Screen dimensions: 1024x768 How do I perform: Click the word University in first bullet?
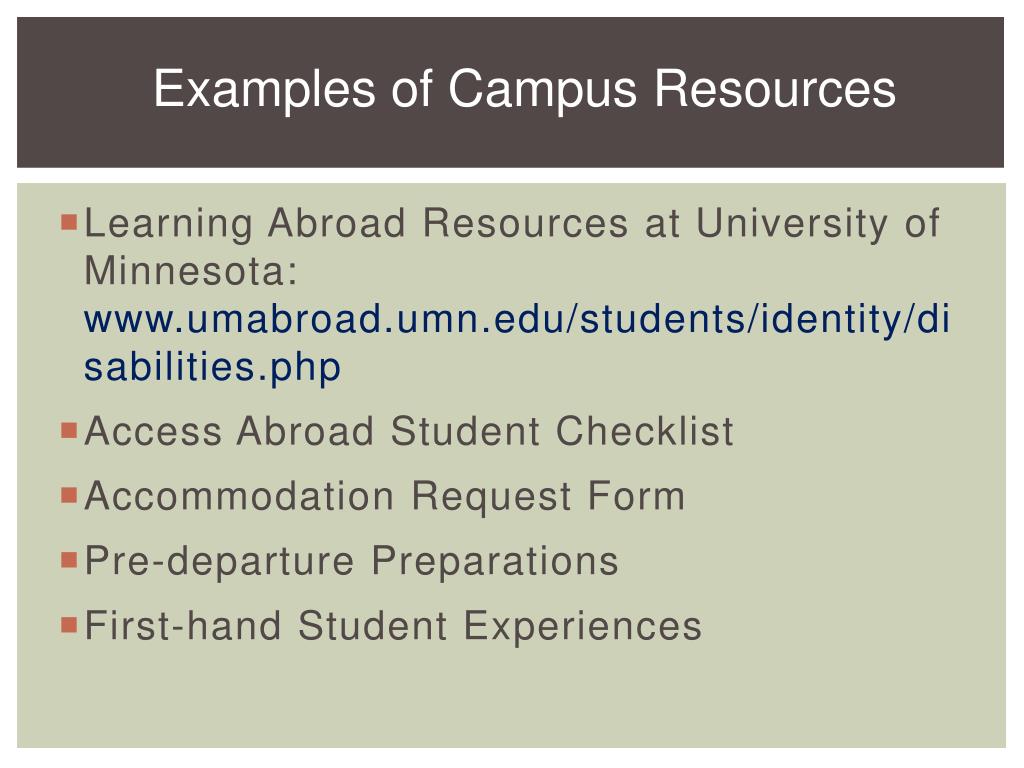[x=792, y=223]
